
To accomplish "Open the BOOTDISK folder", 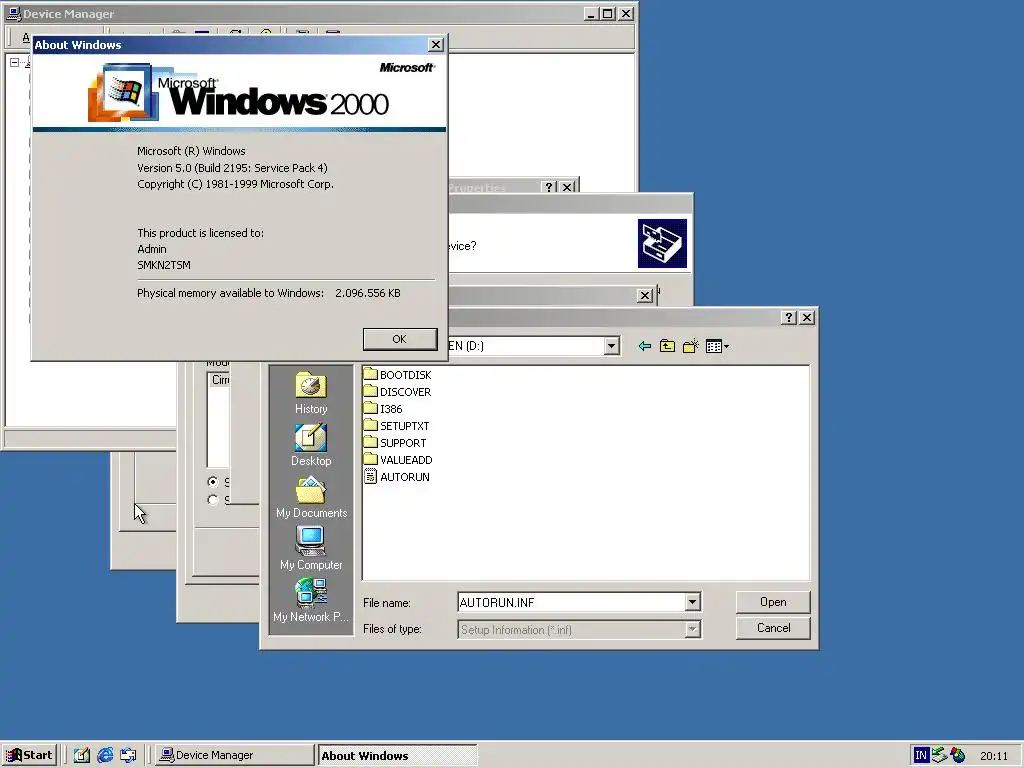I will (398, 375).
